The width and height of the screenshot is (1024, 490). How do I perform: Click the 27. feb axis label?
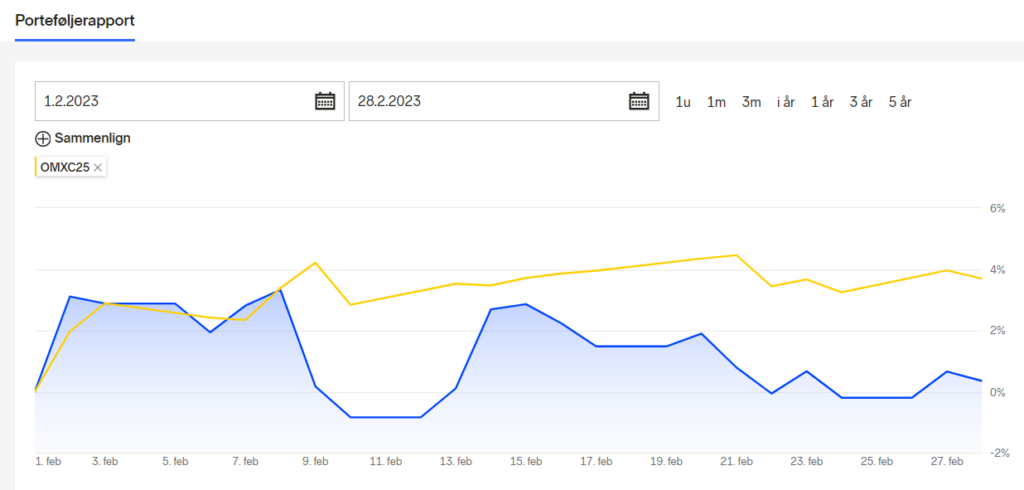947,461
